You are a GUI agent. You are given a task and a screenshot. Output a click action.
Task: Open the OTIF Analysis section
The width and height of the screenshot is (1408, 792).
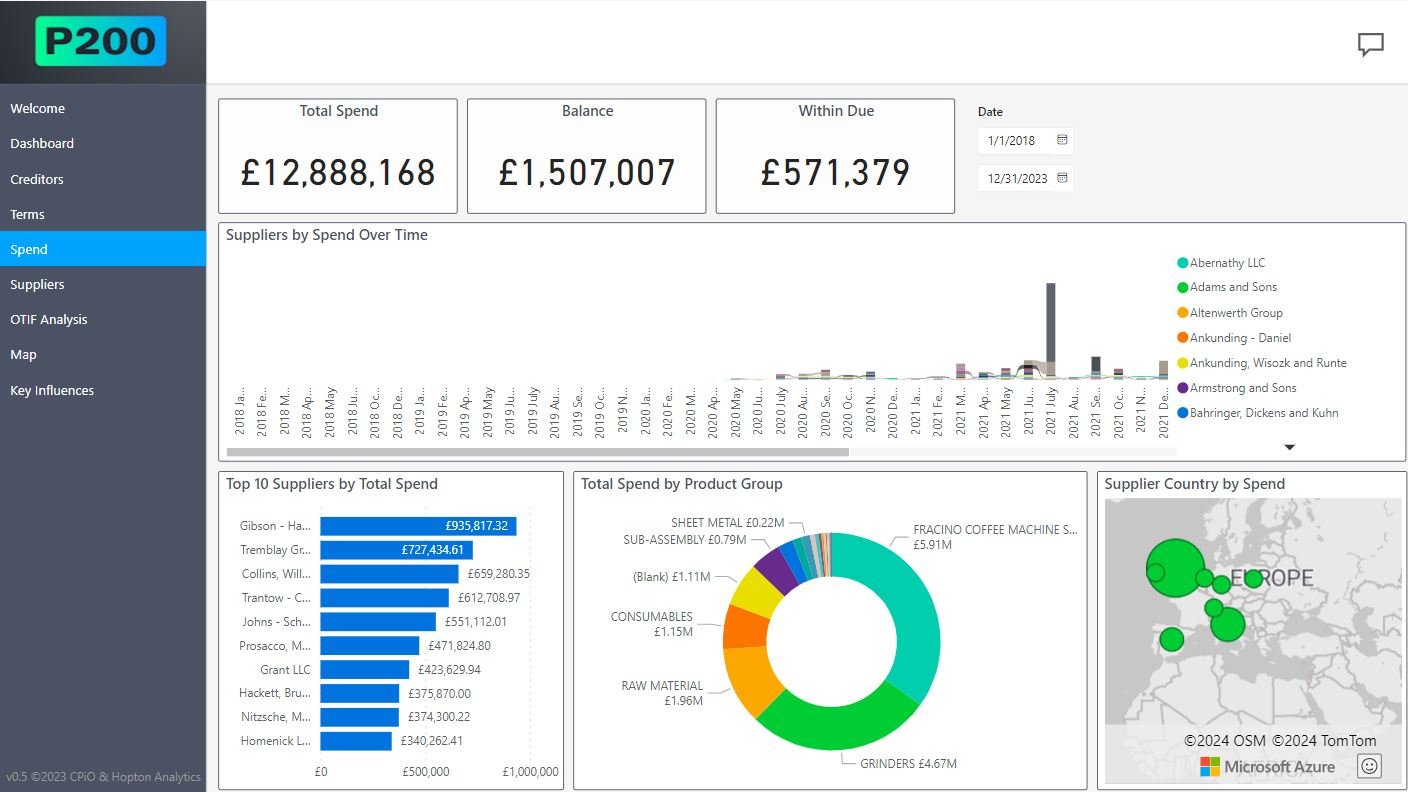48,319
